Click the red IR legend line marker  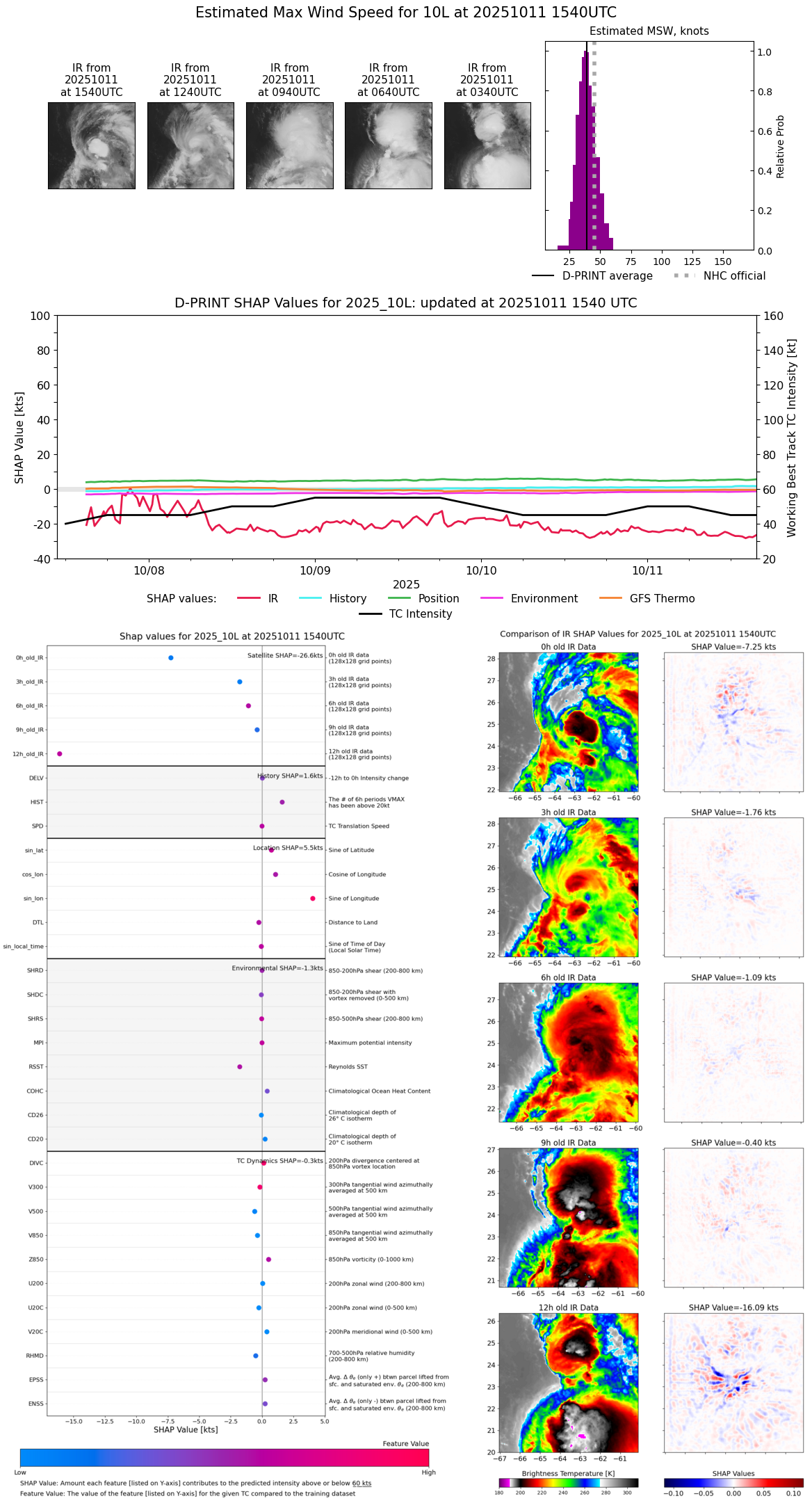pyautogui.click(x=249, y=598)
